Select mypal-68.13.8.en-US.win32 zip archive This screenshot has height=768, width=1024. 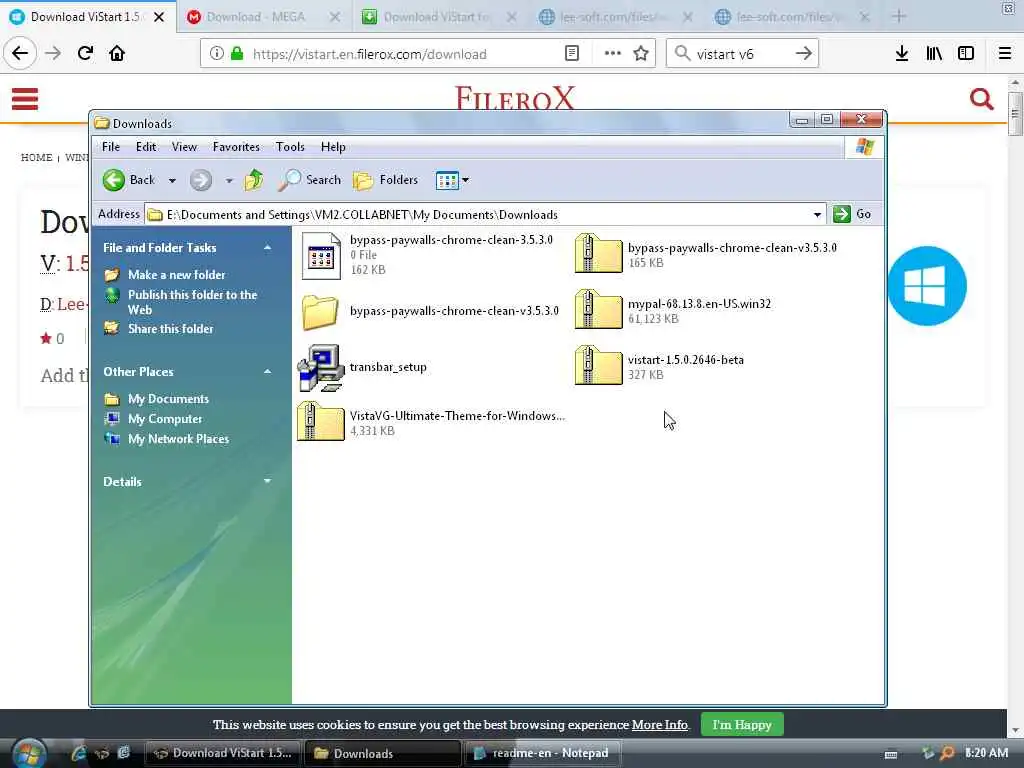[598, 310]
